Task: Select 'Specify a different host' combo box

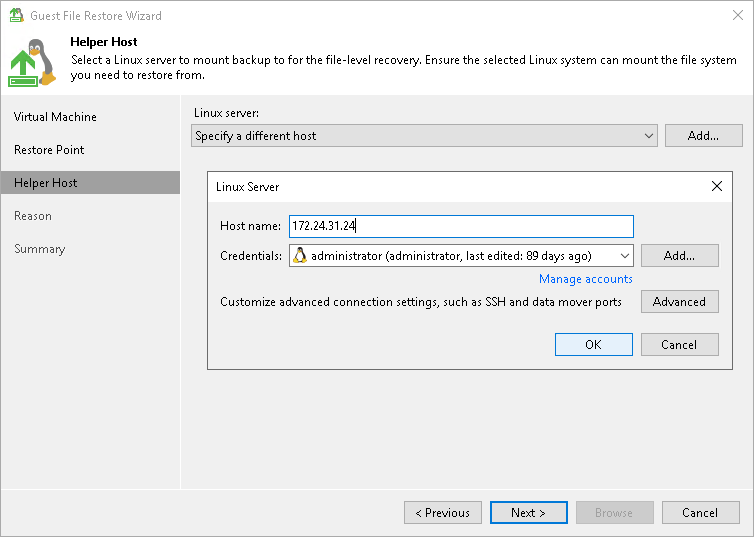Action: 425,136
